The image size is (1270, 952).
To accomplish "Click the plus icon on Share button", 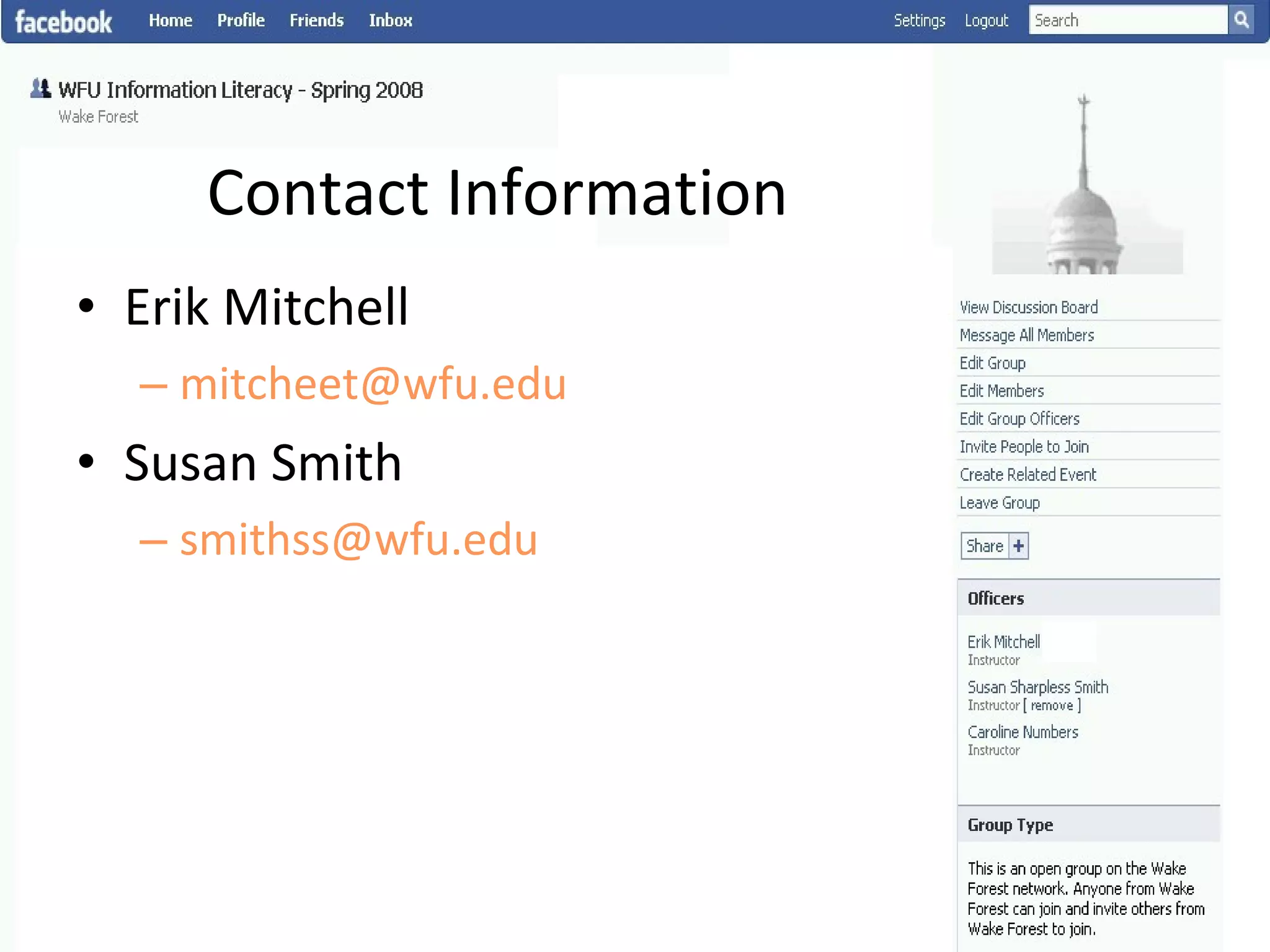I will [x=1018, y=546].
